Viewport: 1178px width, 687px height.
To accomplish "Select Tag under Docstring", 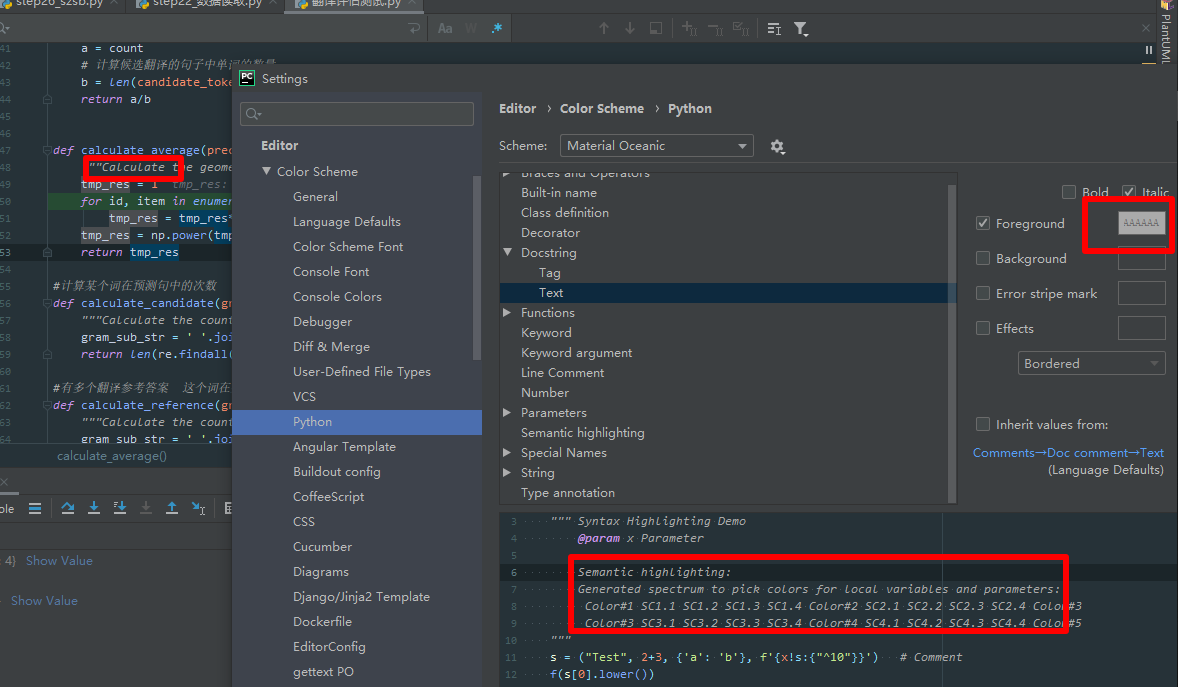I will 549,273.
